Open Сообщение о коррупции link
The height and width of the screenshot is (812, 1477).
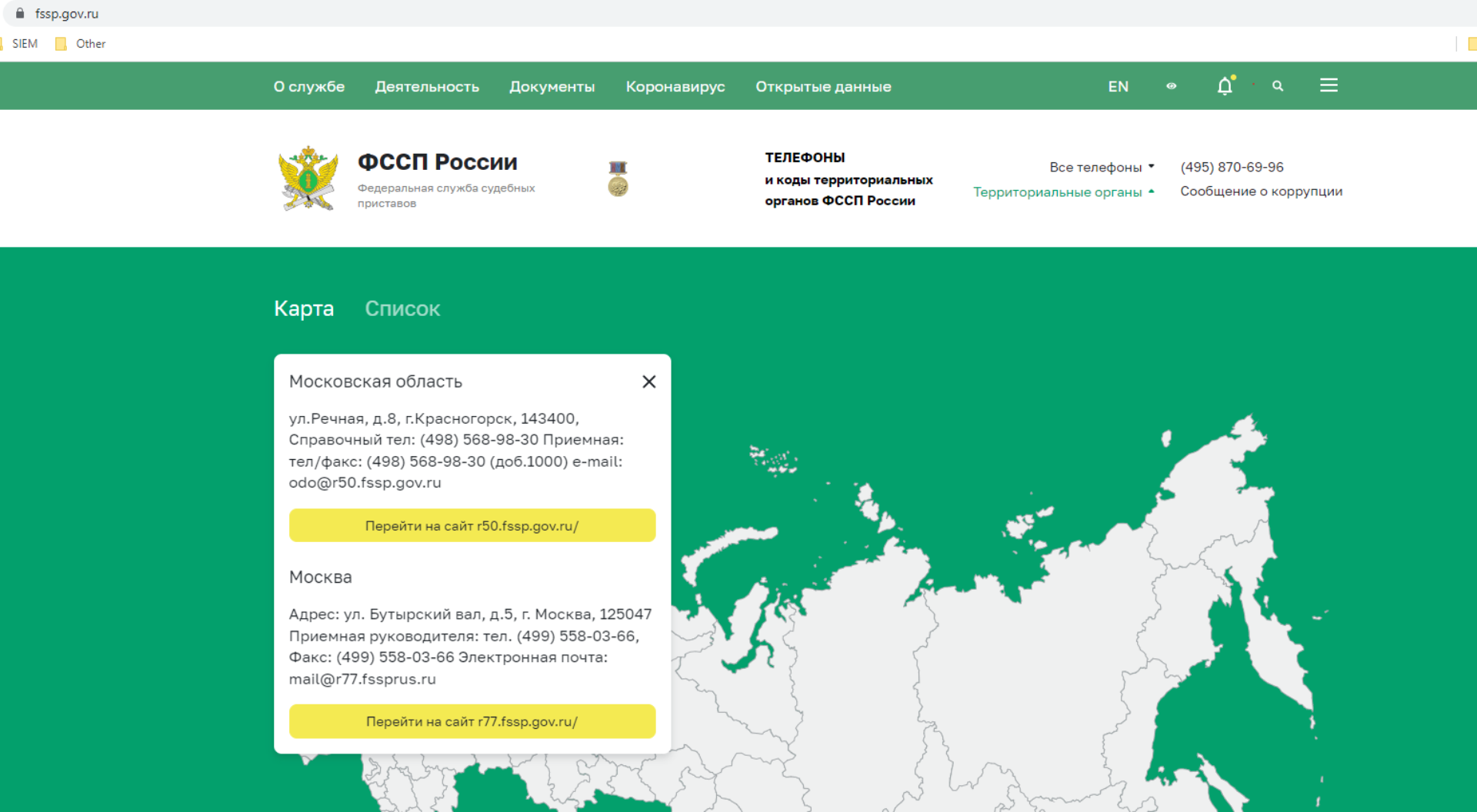tap(1261, 191)
